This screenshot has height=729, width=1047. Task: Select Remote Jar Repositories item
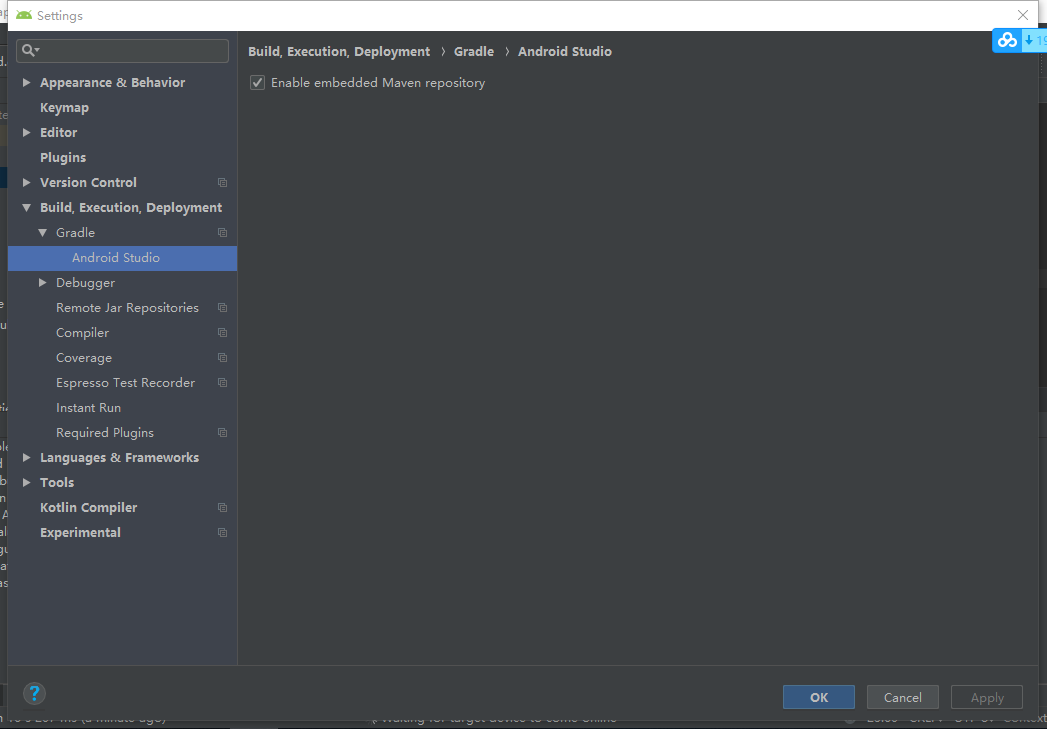127,308
